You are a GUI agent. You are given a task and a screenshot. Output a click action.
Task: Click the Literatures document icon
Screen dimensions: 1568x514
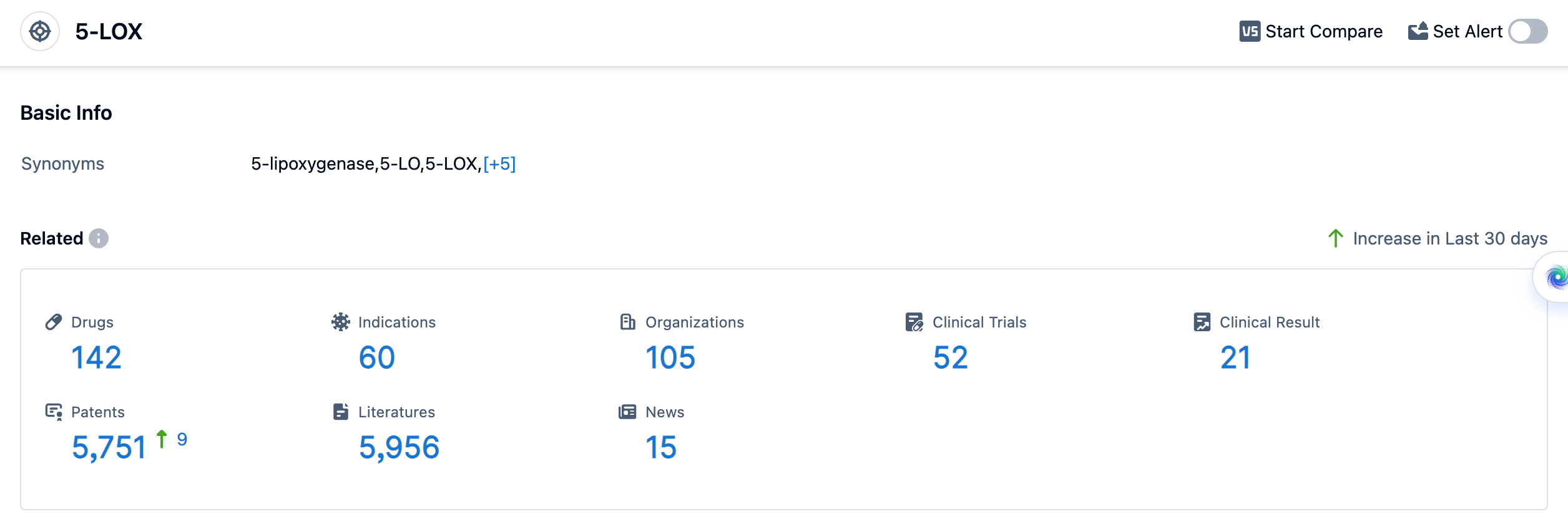(341, 412)
